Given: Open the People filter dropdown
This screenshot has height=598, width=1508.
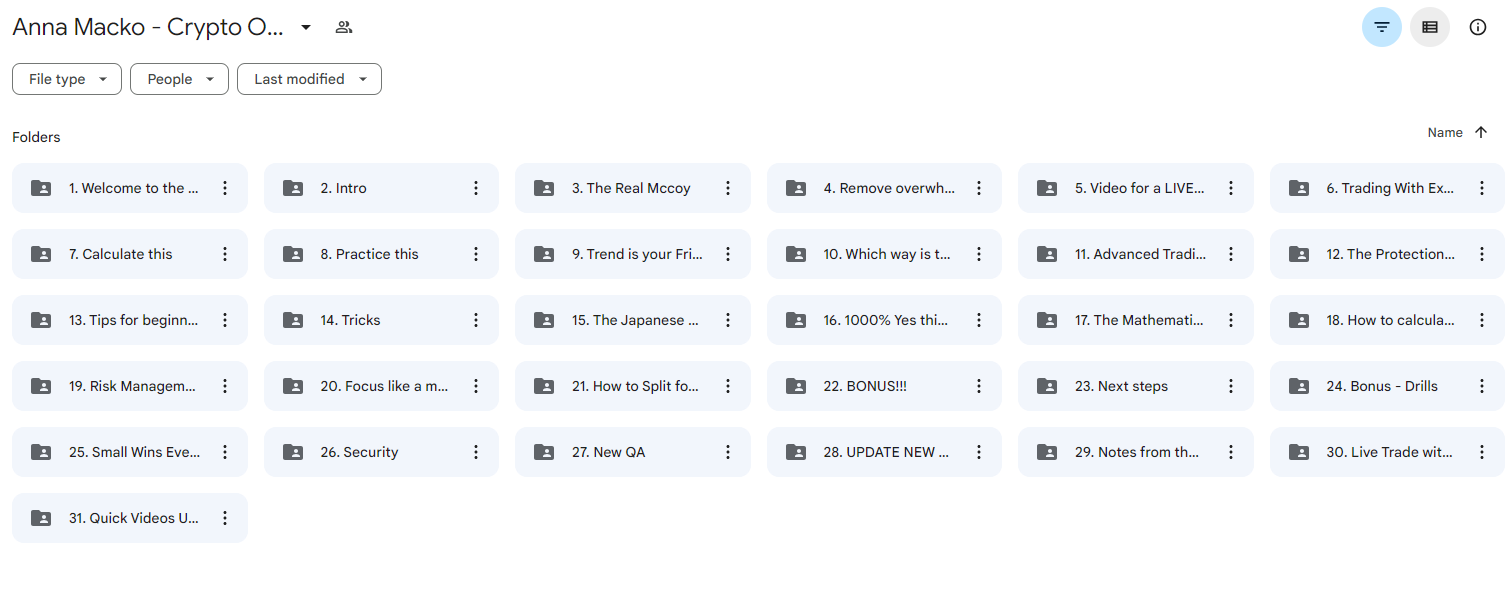Looking at the screenshot, I should coord(179,79).
